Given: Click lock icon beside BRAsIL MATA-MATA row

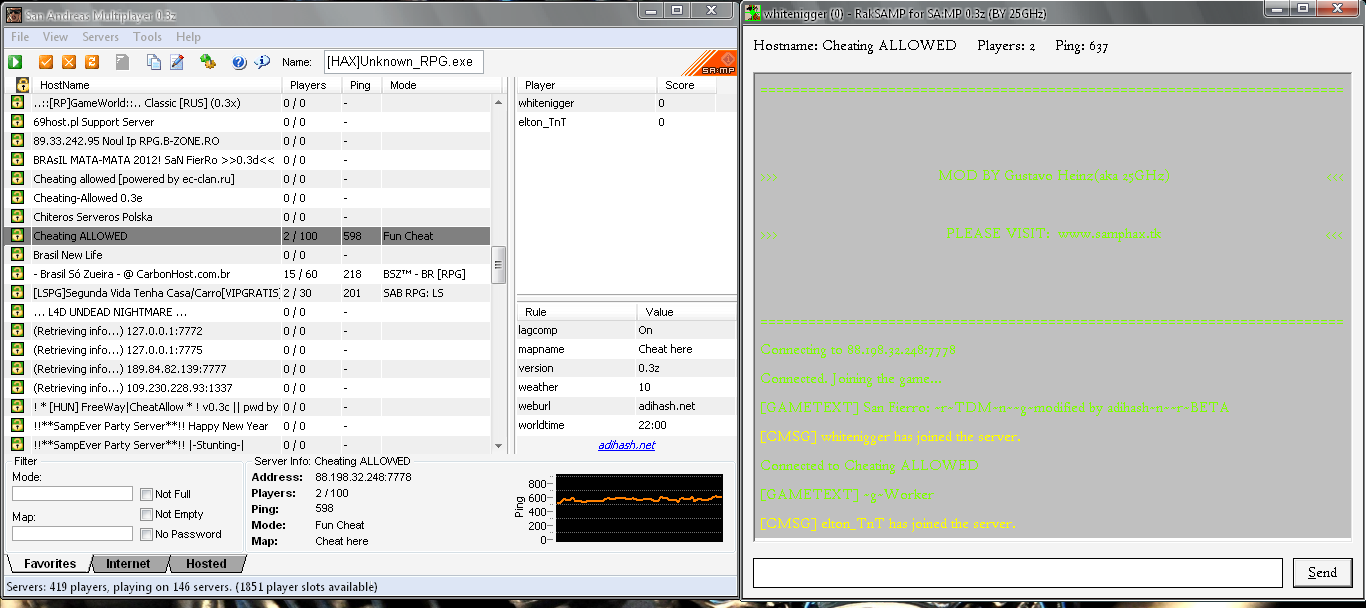Looking at the screenshot, I should (x=17, y=160).
